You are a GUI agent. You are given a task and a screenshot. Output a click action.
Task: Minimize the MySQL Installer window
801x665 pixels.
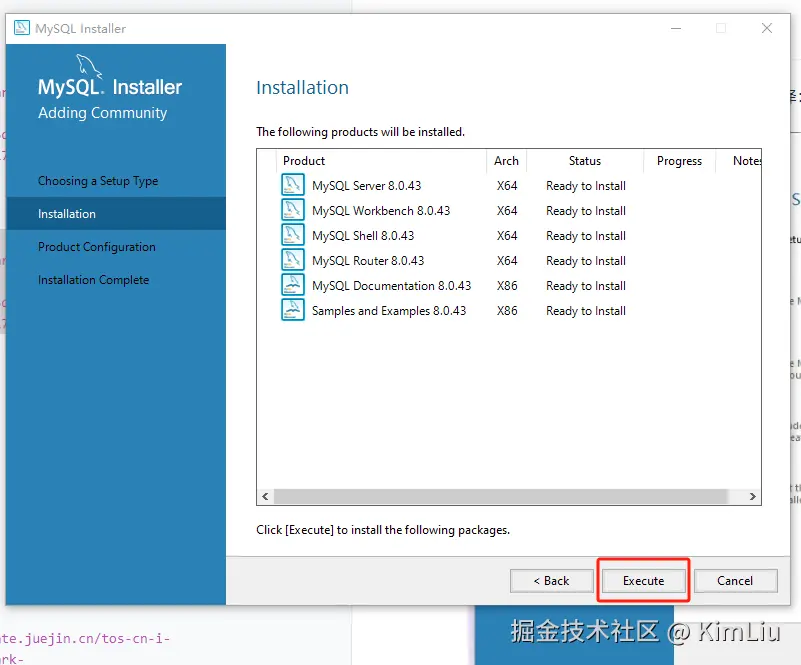click(676, 28)
